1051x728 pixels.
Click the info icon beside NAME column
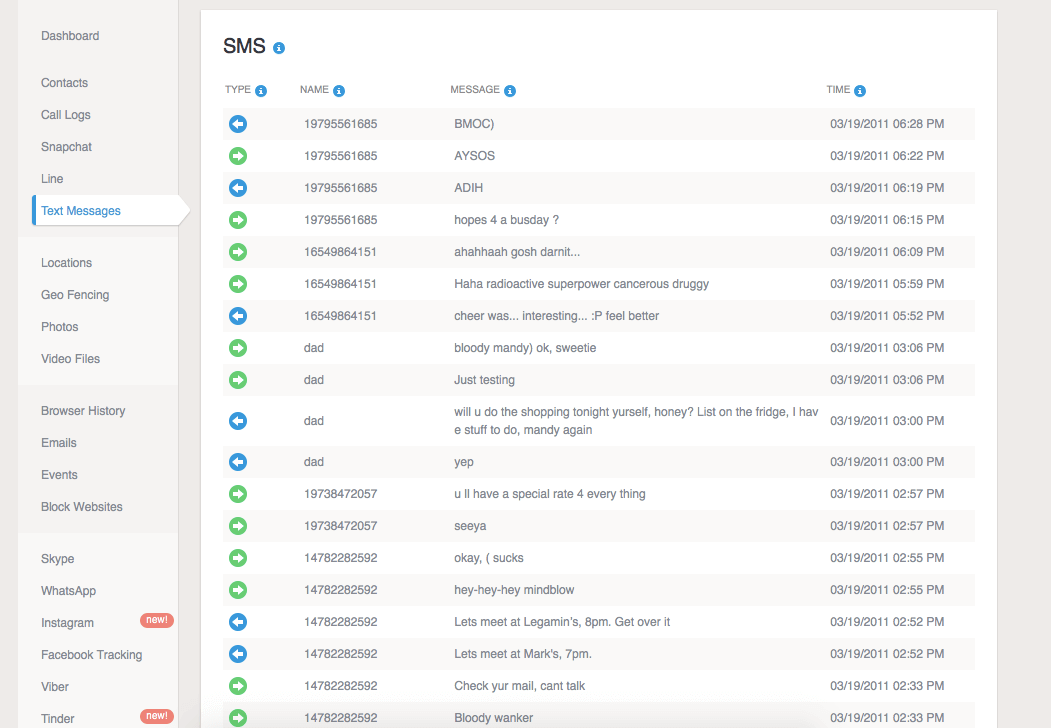[x=339, y=91]
